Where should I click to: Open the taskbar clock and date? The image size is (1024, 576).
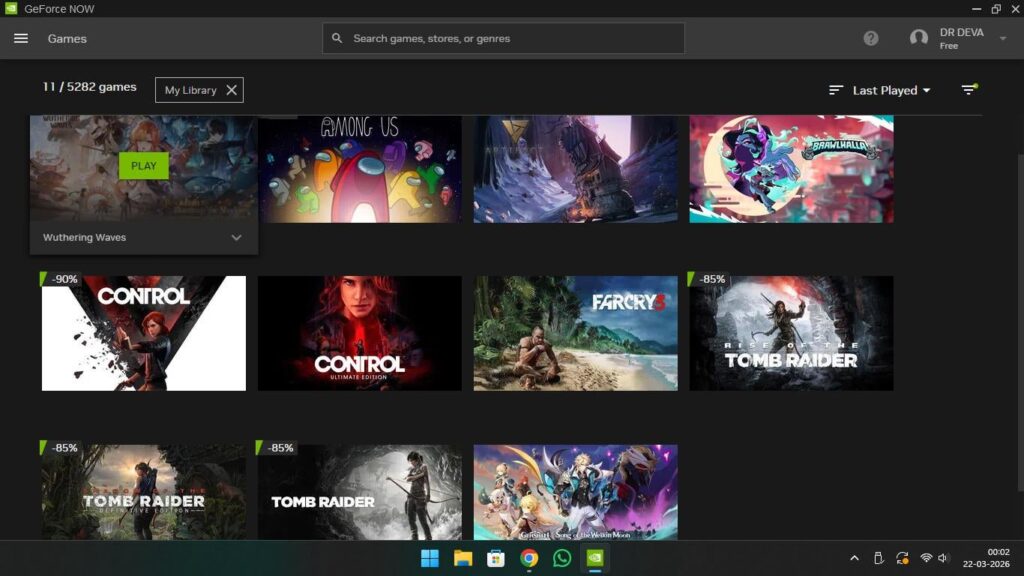pyautogui.click(x=986, y=558)
